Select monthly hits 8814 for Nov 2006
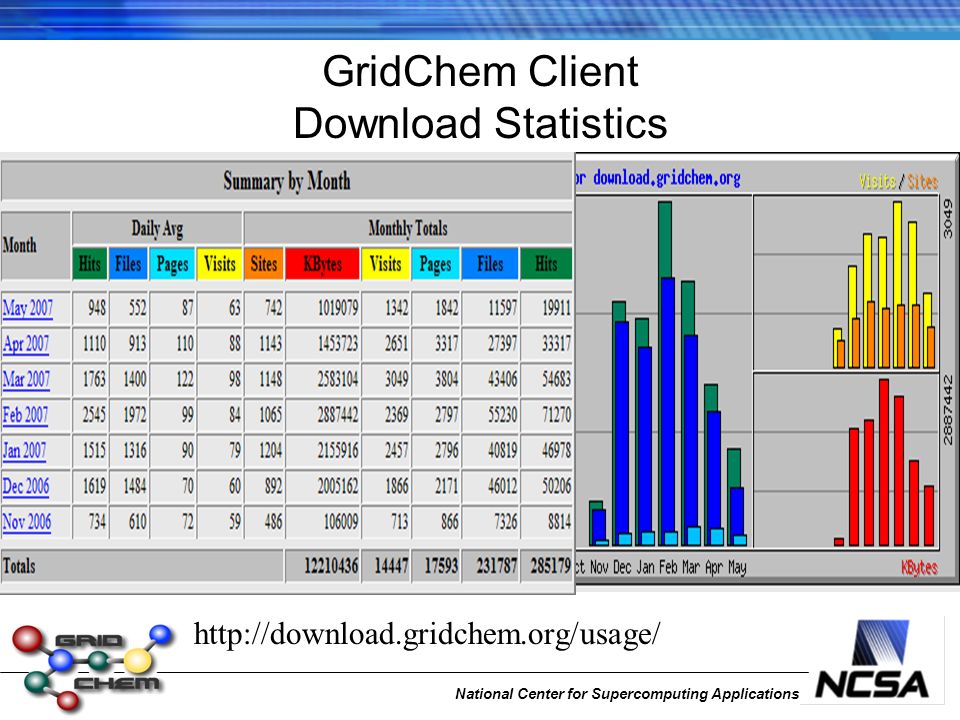The height and width of the screenshot is (720, 960). (x=559, y=522)
